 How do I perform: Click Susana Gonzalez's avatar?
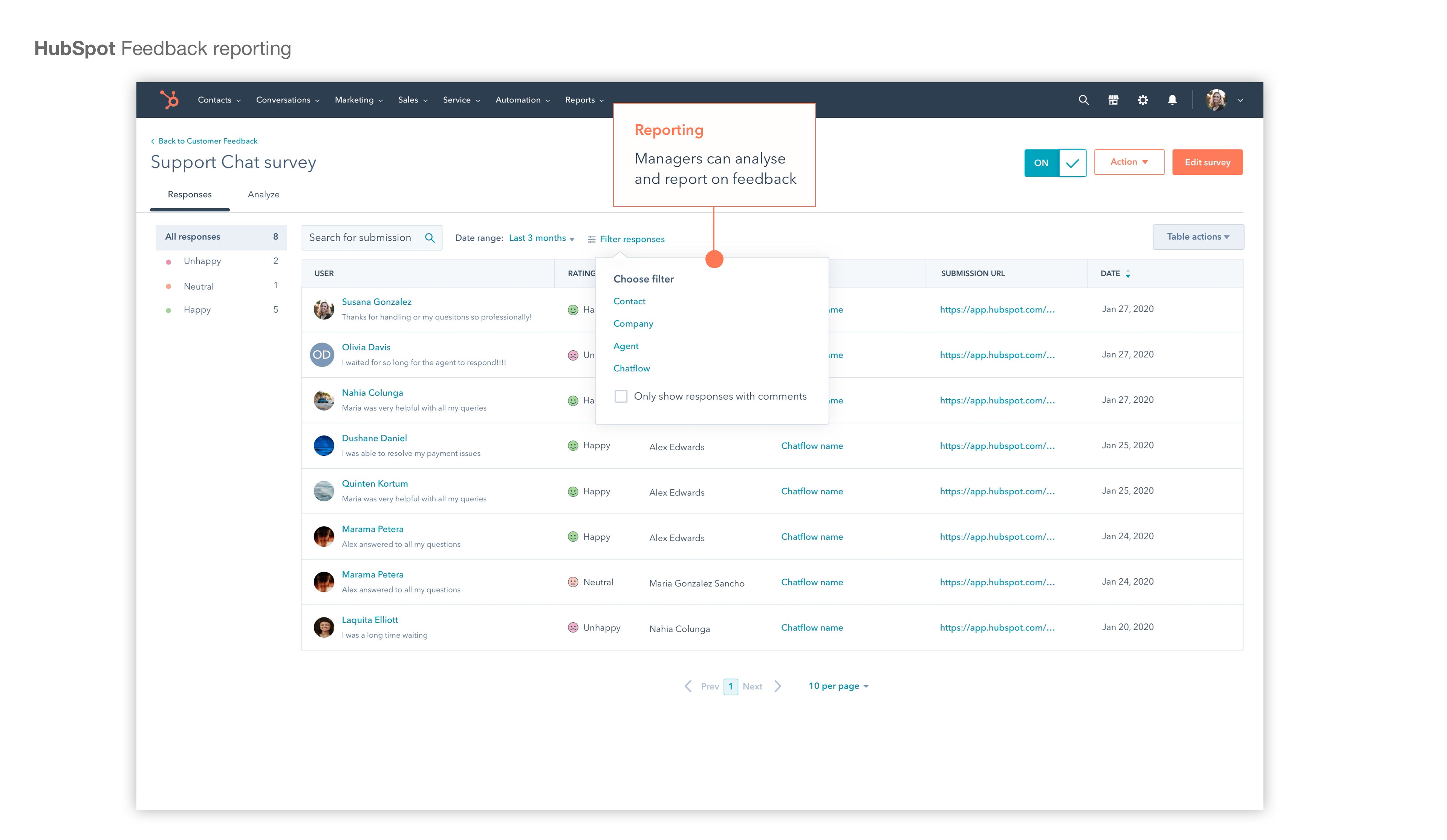(x=324, y=309)
